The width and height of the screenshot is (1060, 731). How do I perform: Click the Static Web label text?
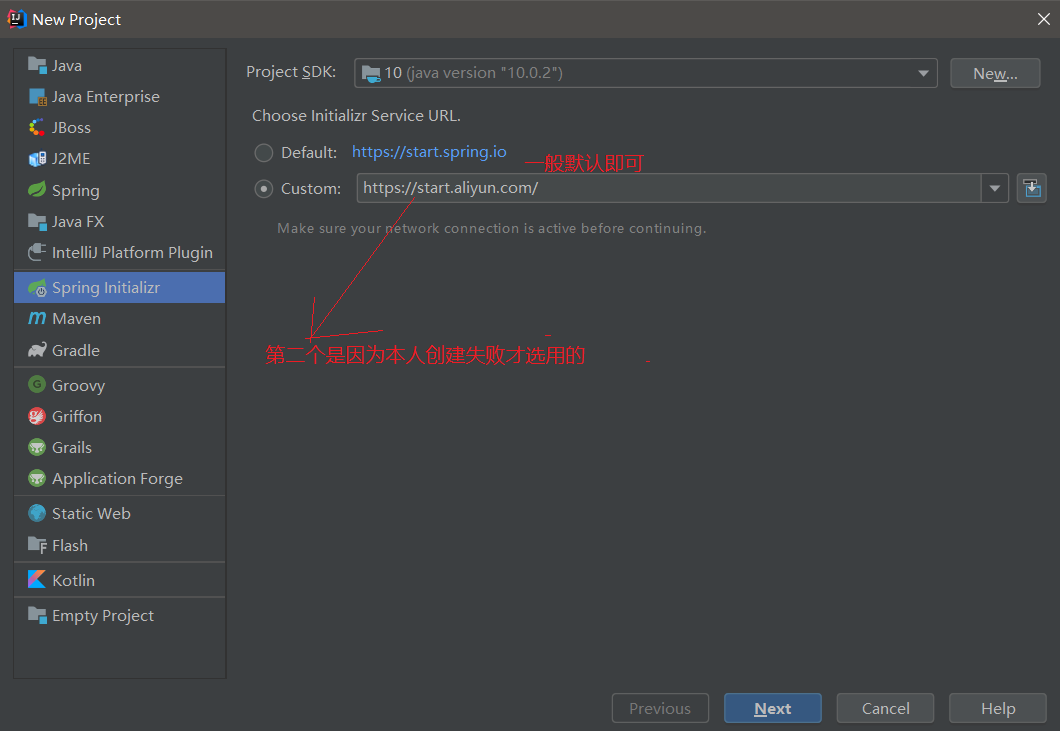(91, 513)
